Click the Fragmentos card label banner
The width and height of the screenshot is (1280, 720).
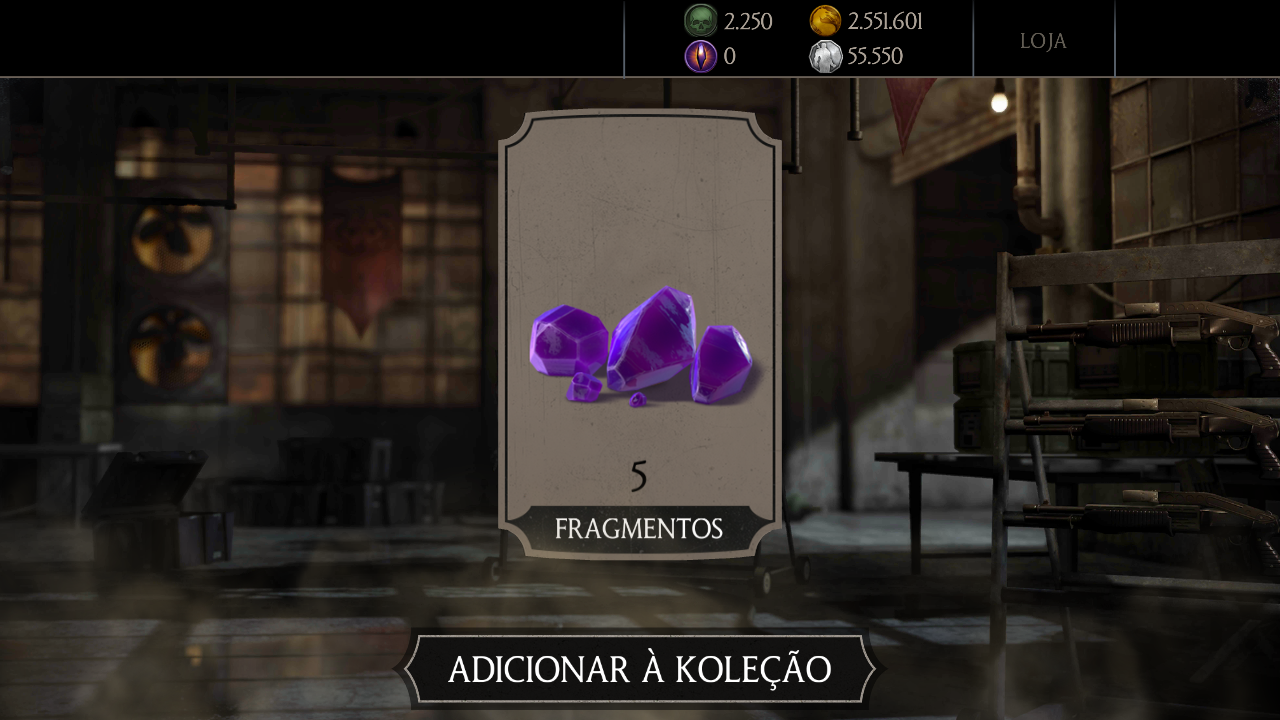tap(639, 529)
